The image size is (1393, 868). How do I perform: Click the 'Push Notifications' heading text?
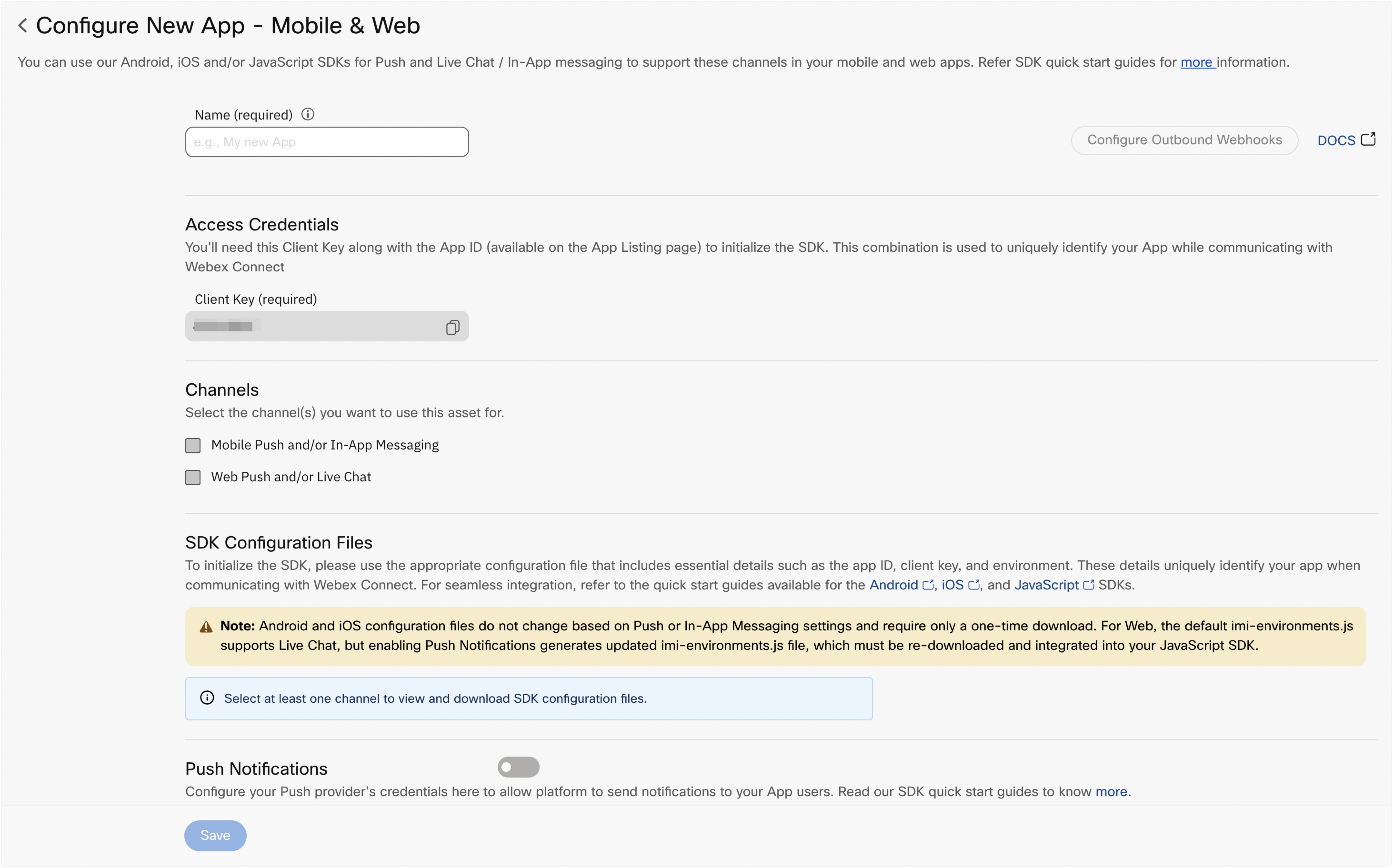pyautogui.click(x=256, y=769)
